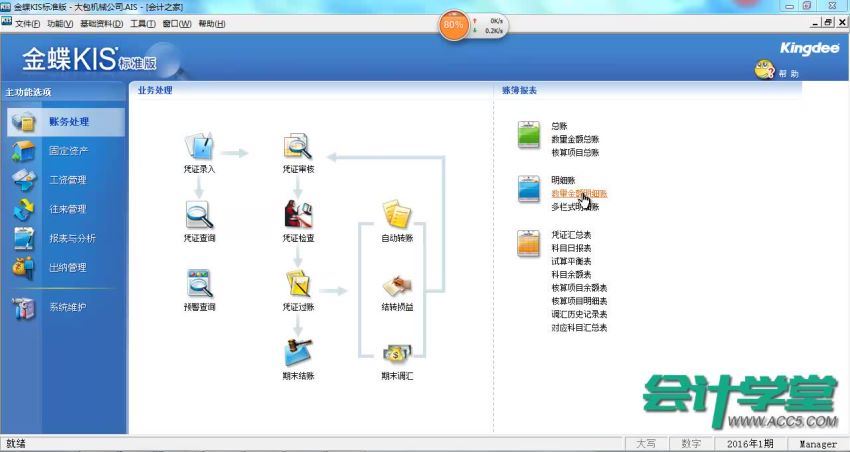Viewport: 850px width, 452px height.
Task: Click the blue 明细账 ledger book icon
Action: coord(529,189)
